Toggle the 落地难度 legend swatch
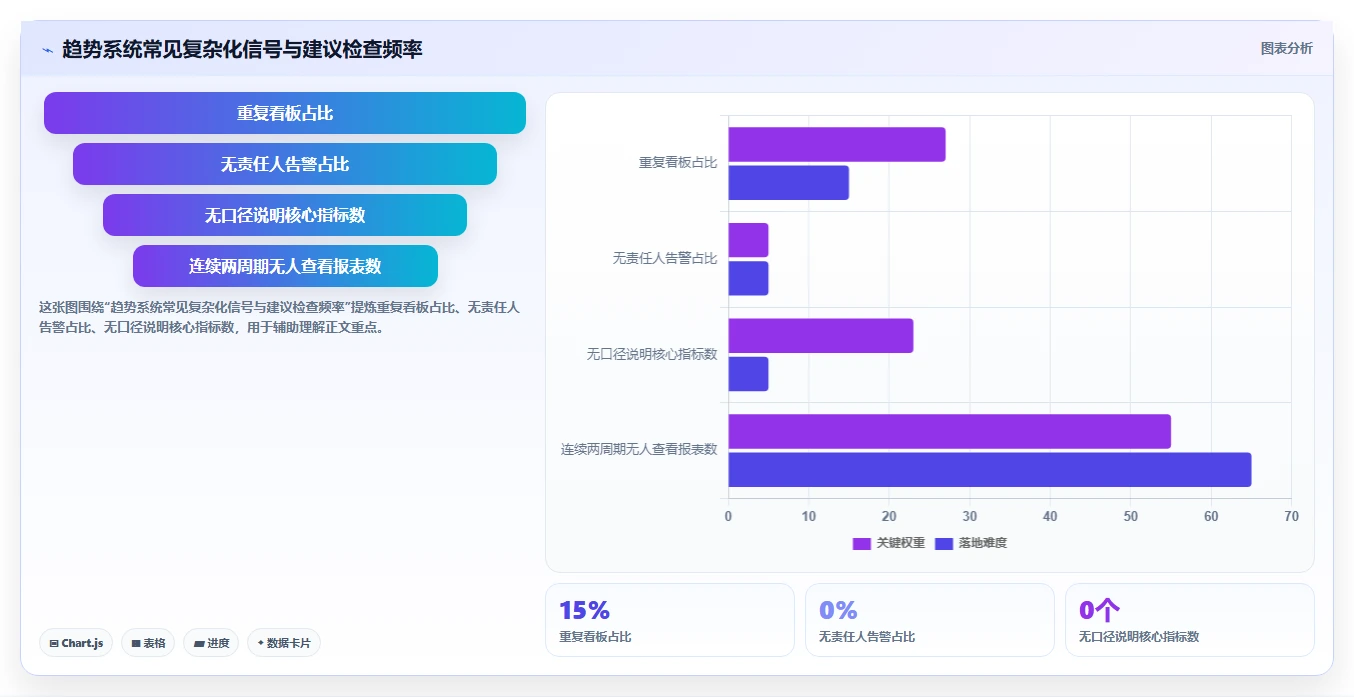The image size is (1354, 697). pos(944,543)
